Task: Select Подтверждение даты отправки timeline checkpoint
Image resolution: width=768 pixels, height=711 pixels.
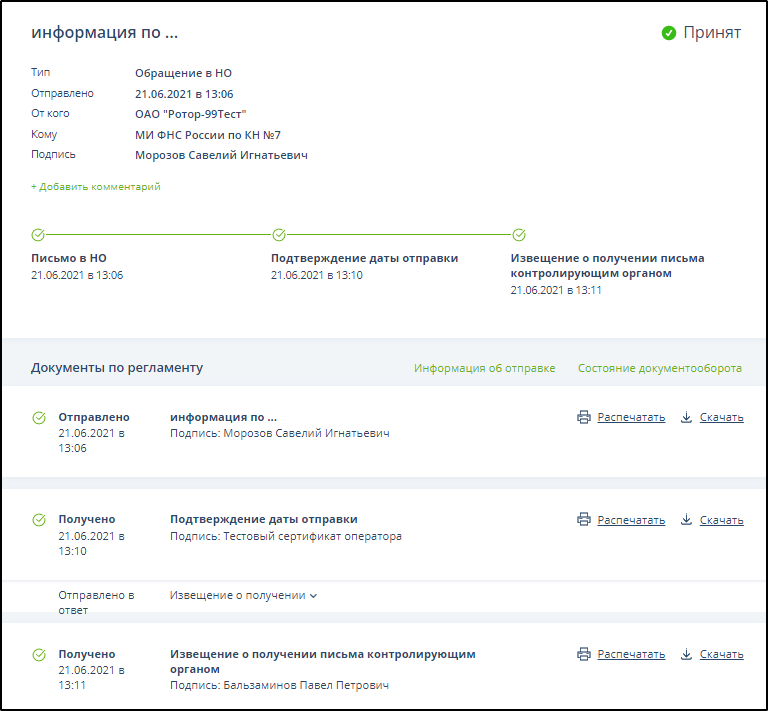Action: tap(279, 235)
